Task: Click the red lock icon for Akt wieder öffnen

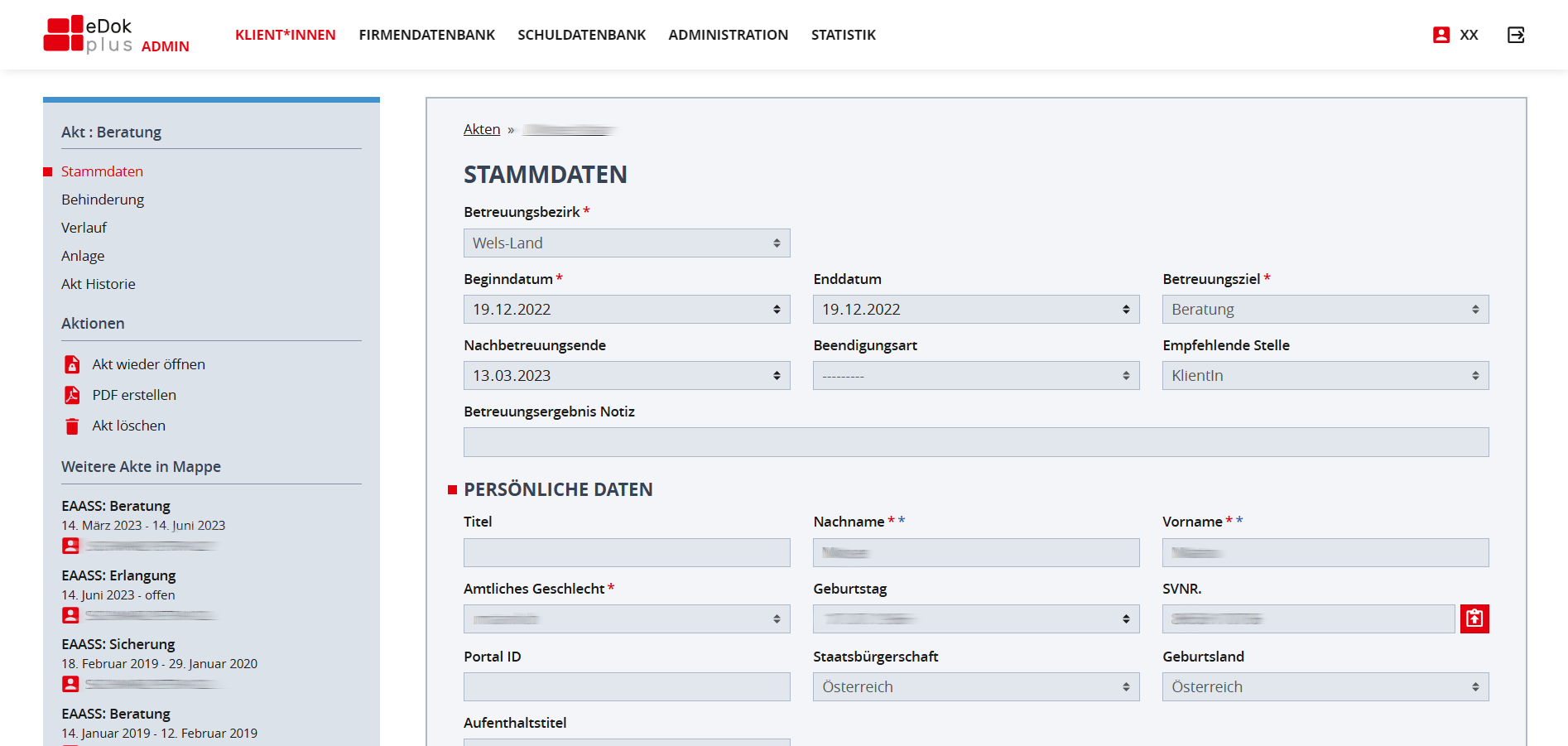Action: pyautogui.click(x=73, y=364)
